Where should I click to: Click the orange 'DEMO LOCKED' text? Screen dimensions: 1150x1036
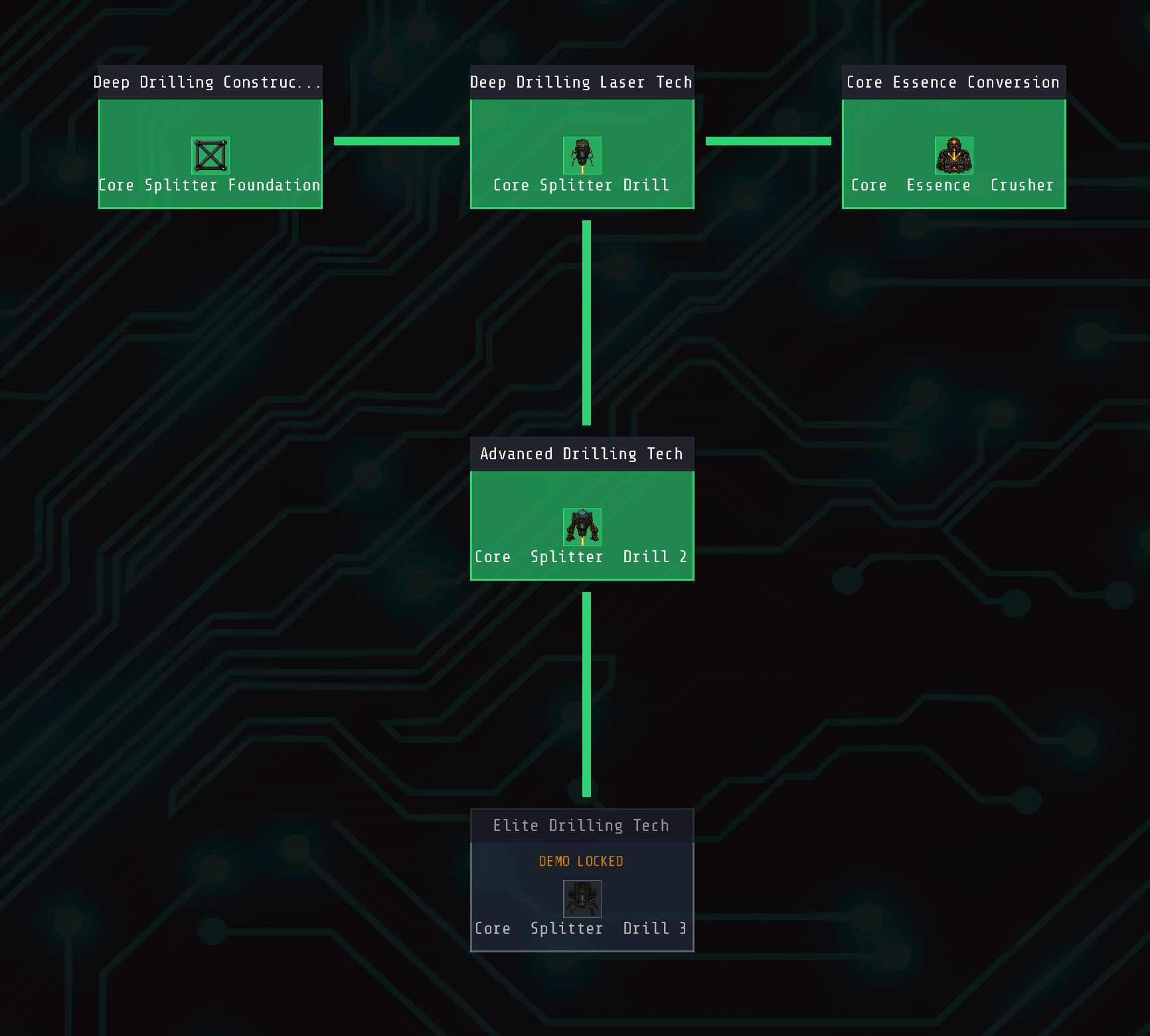click(581, 861)
